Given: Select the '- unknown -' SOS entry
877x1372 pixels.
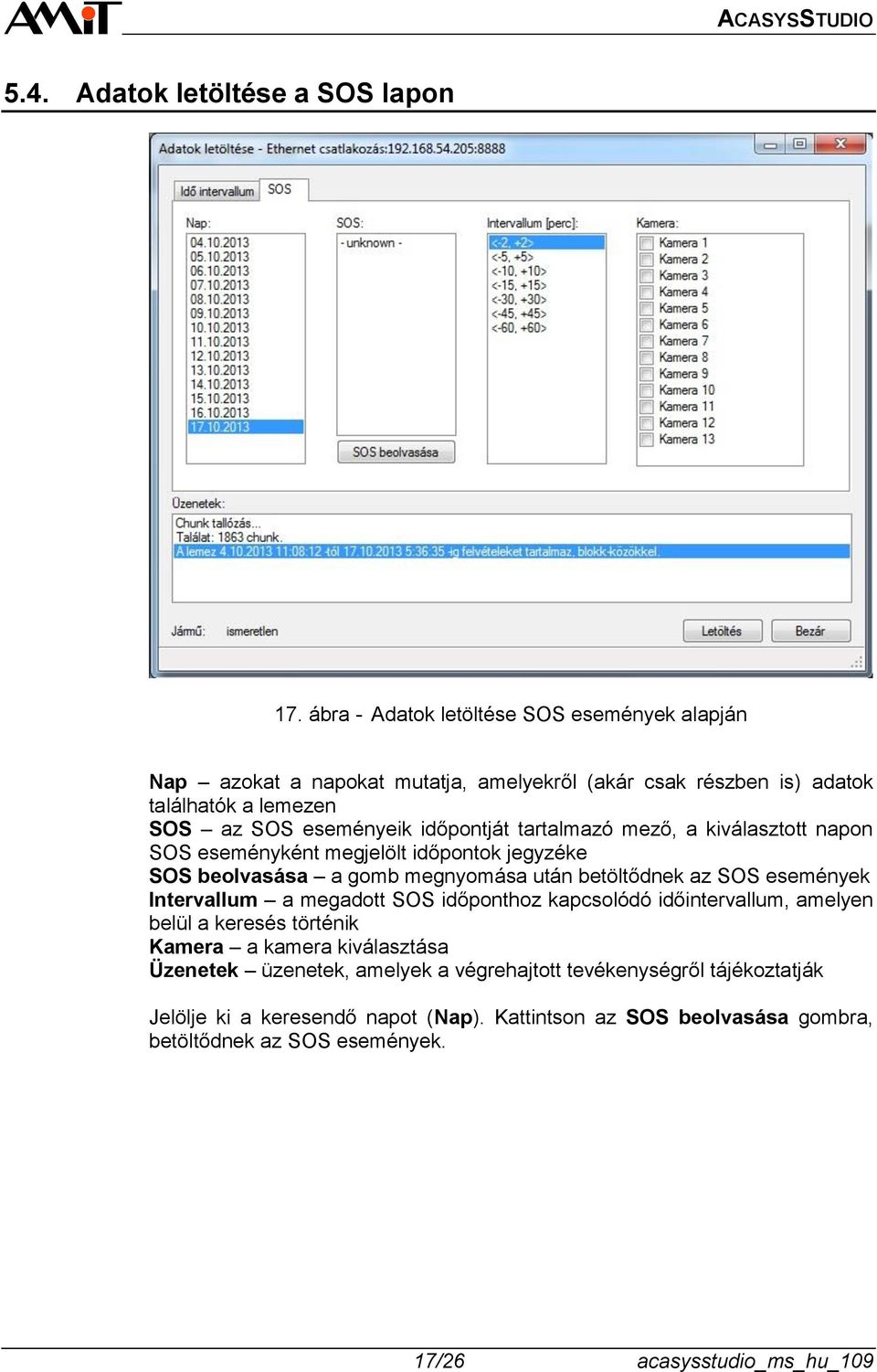Looking at the screenshot, I should click(x=396, y=243).
